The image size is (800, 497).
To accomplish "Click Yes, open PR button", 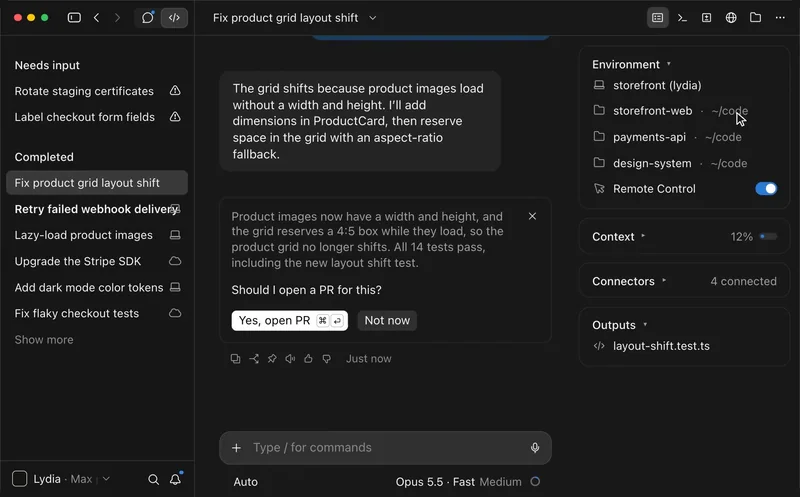I will tap(290, 320).
